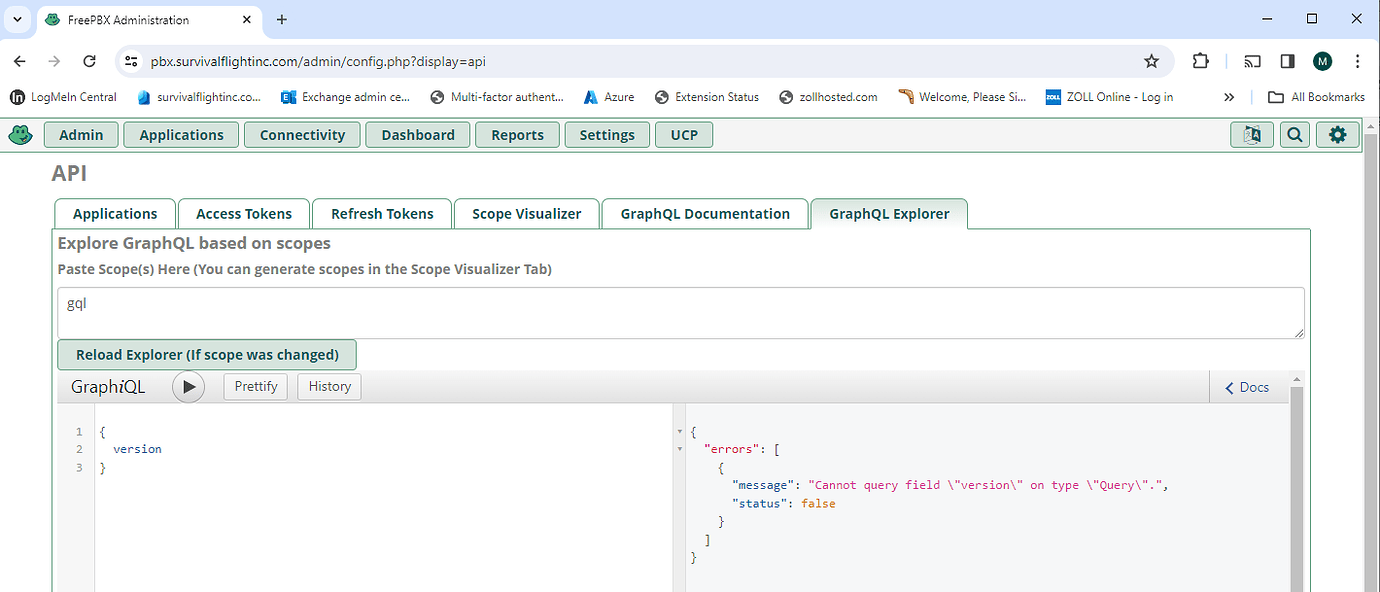Collapse the errors array fold arrow
The height and width of the screenshot is (592, 1380).
click(680, 449)
